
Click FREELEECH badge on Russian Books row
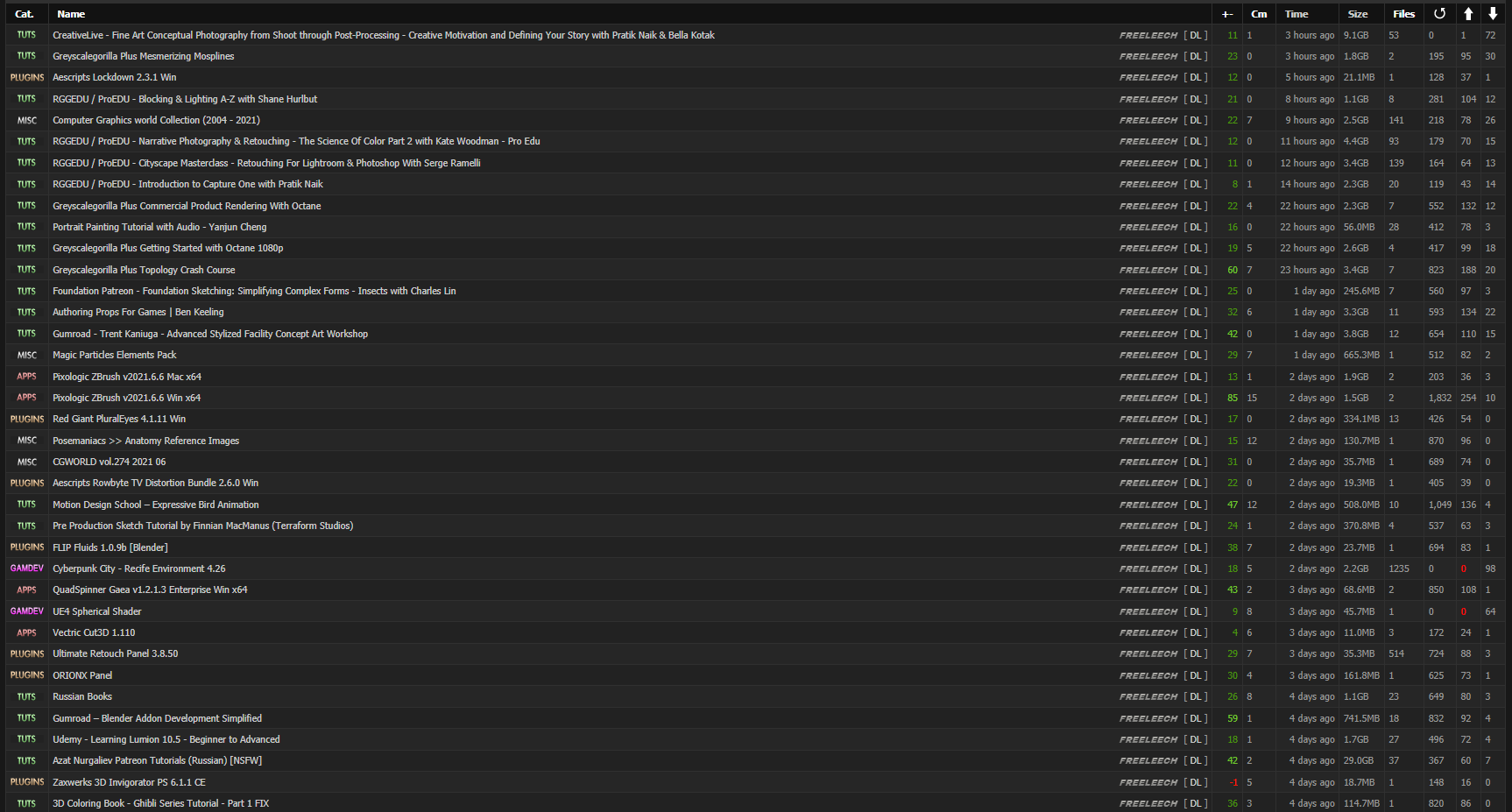(x=1148, y=697)
